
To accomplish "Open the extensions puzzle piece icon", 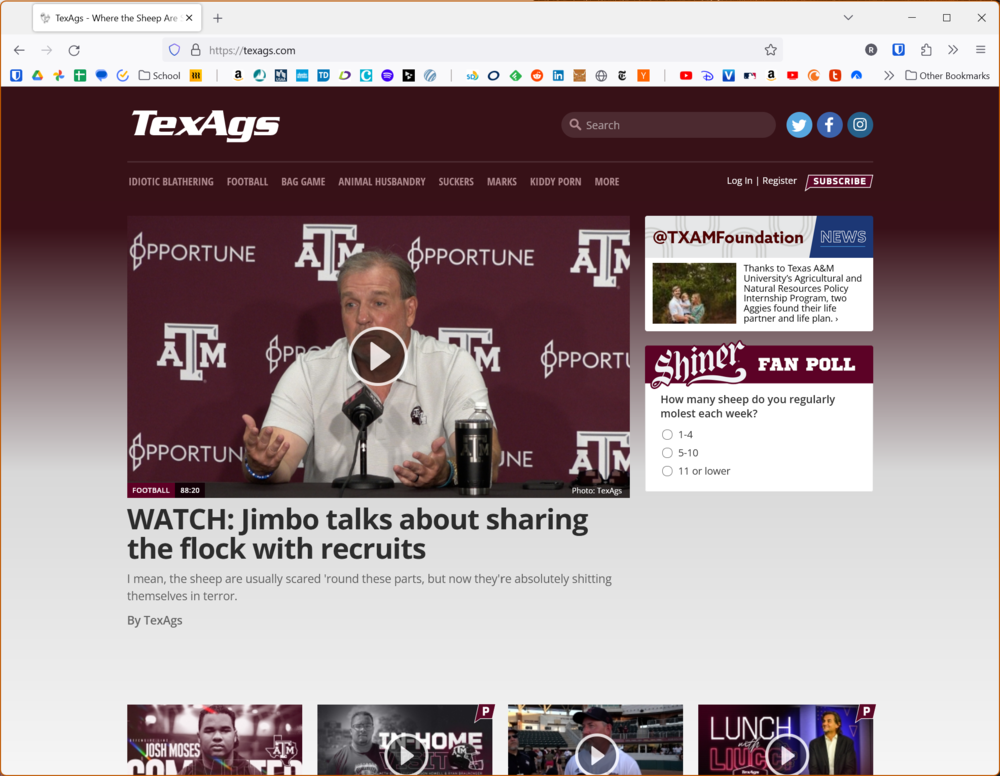I will (x=926, y=50).
